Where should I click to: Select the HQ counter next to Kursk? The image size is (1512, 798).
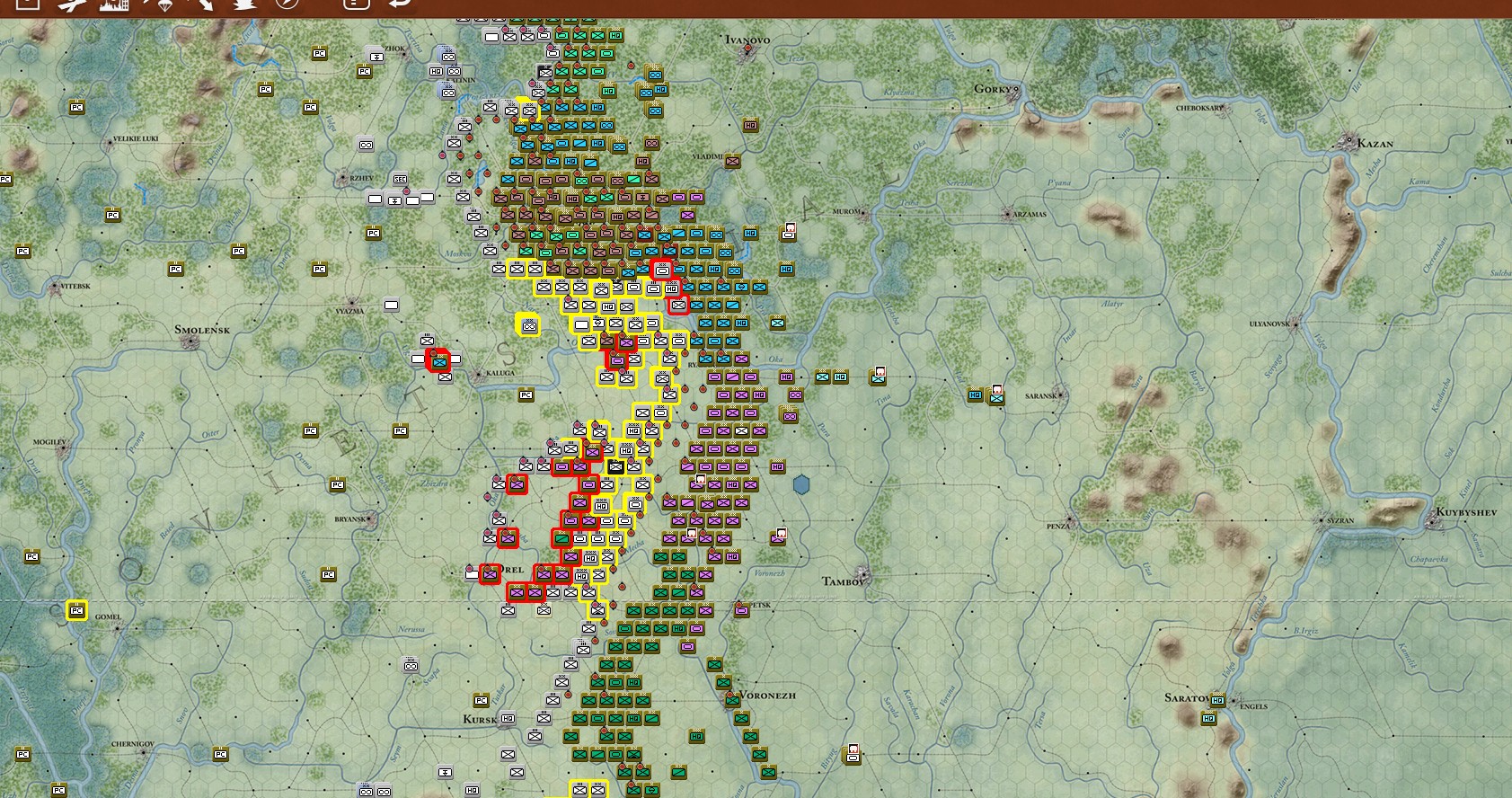click(x=508, y=719)
